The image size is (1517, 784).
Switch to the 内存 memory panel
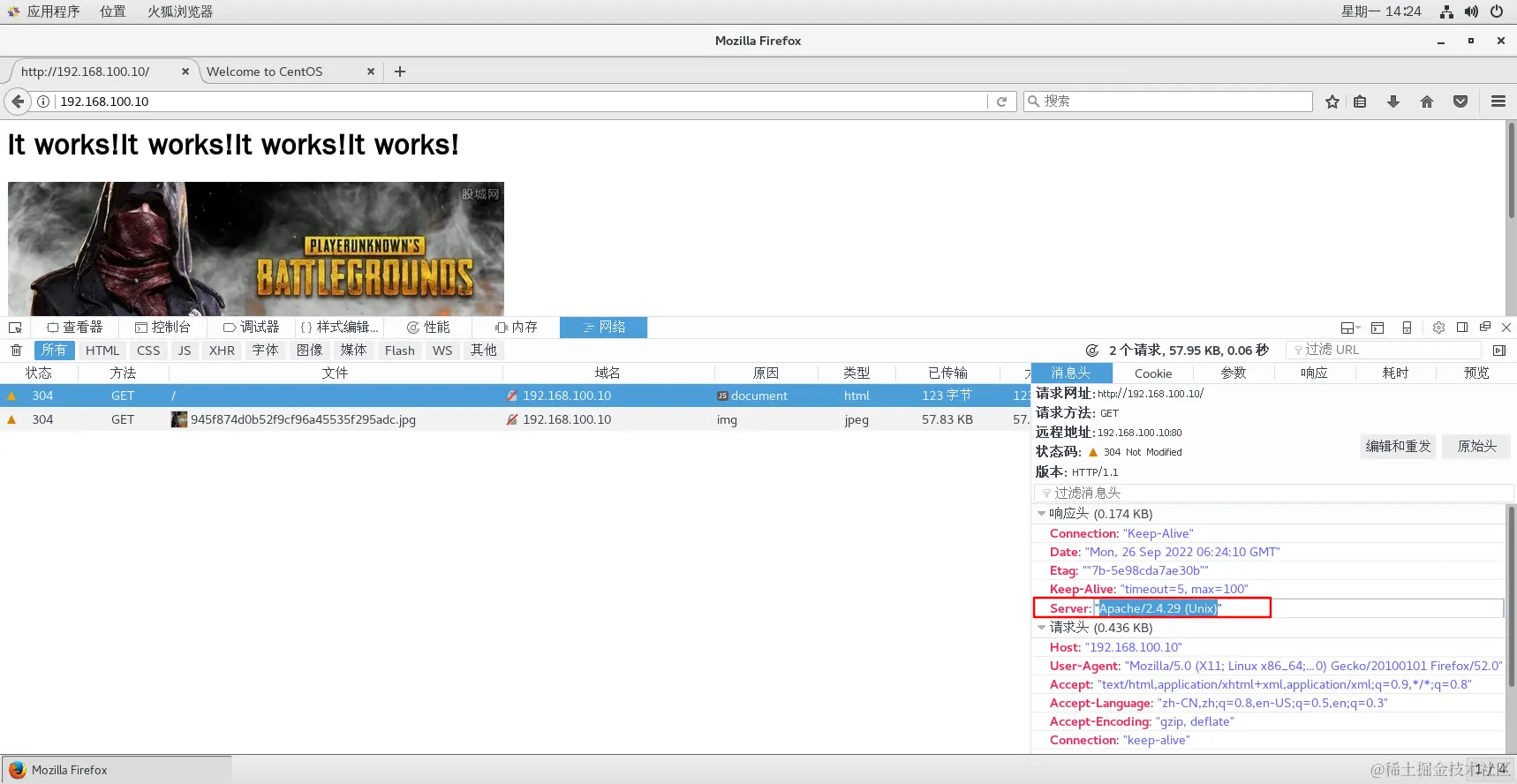pos(516,328)
